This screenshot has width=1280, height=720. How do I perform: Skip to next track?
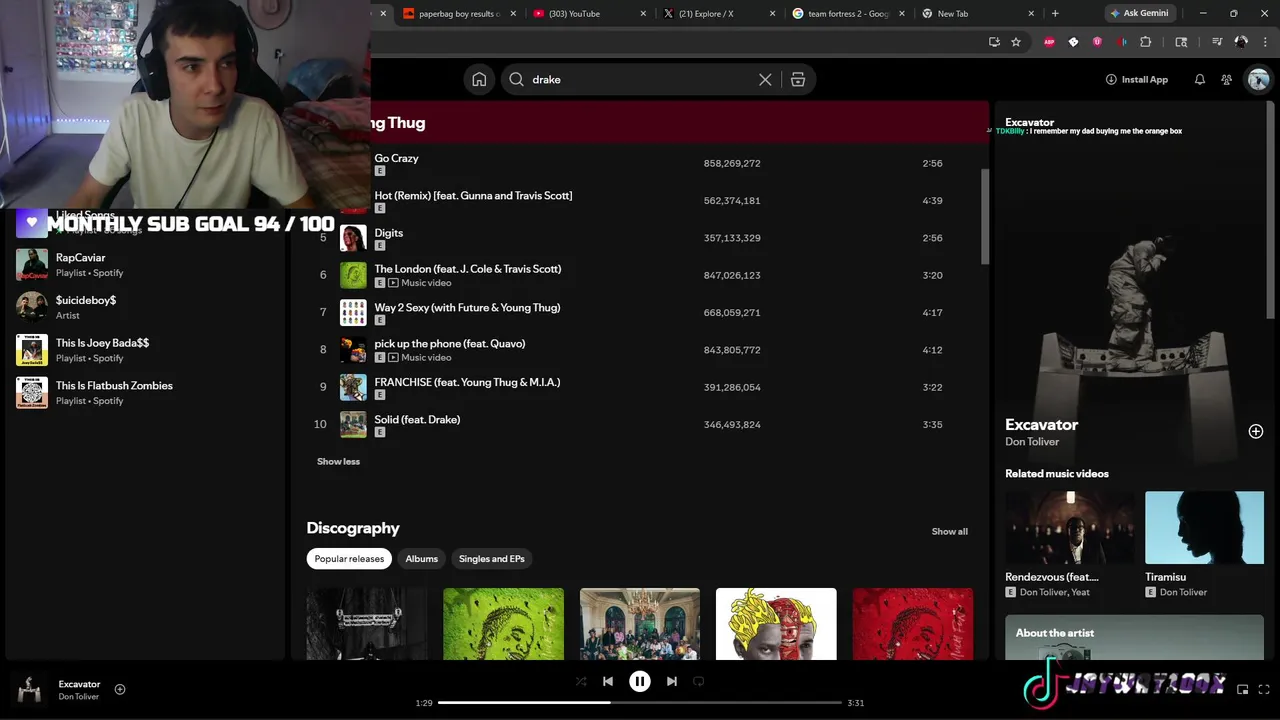tap(672, 681)
